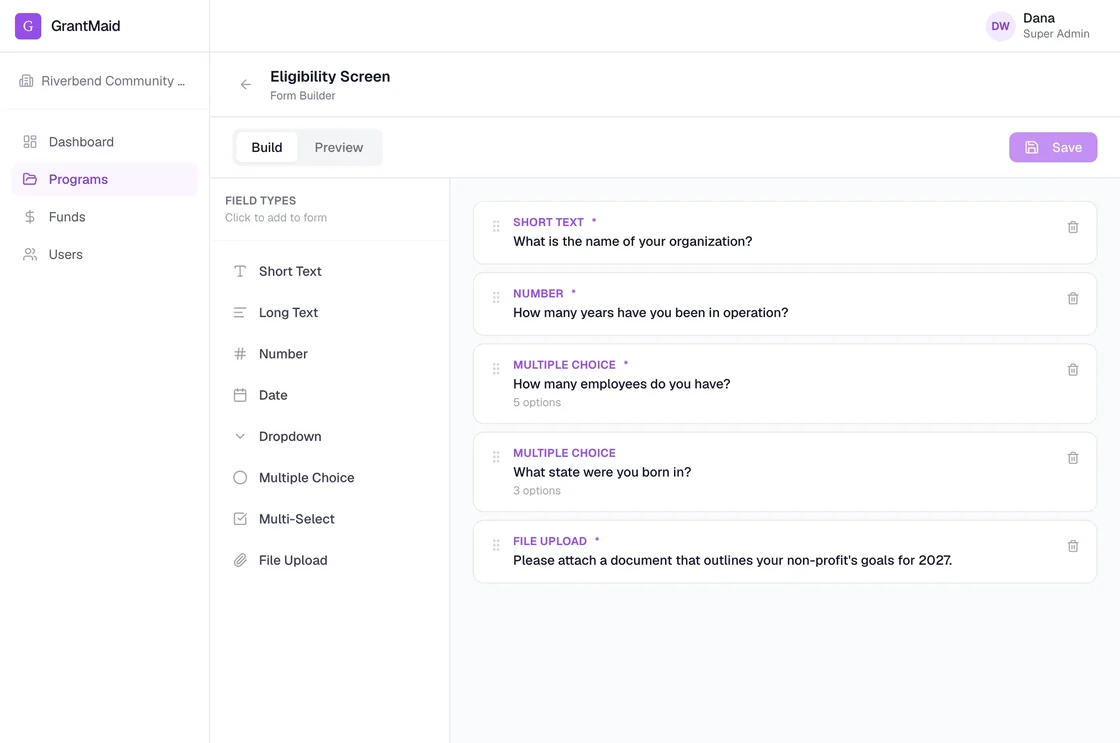This screenshot has height=743, width=1120.
Task: Click the NUMBER type label
Action: pos(538,294)
